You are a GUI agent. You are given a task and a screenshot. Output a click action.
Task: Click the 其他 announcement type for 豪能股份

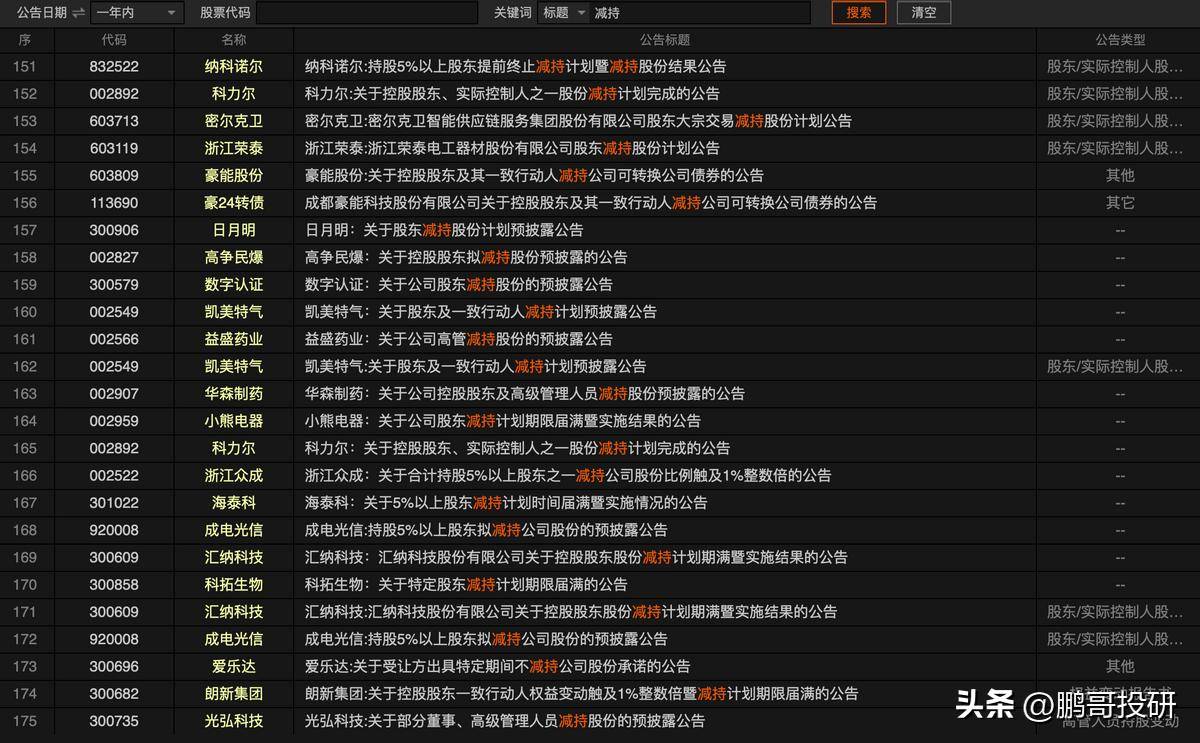(1121, 175)
